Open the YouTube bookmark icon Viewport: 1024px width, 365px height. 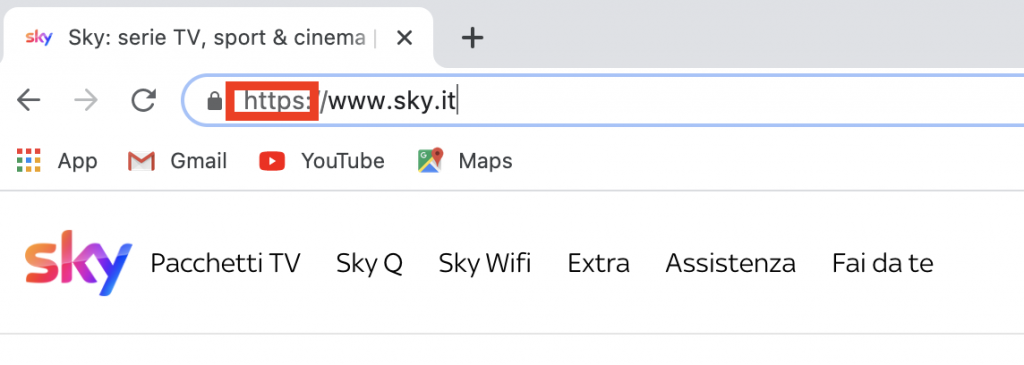272,161
